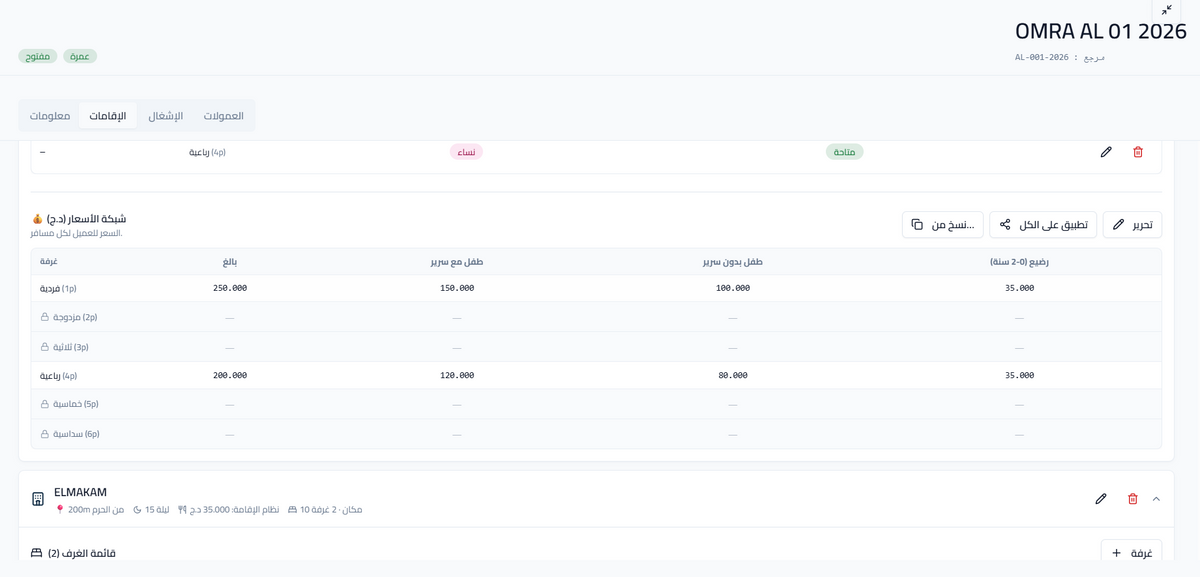
Task: Click the متاحة availability badge
Action: 845,152
